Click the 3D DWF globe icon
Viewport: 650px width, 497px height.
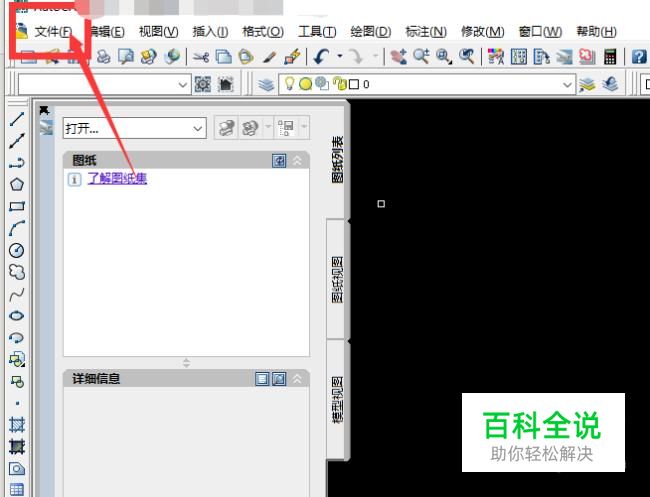click(x=172, y=57)
